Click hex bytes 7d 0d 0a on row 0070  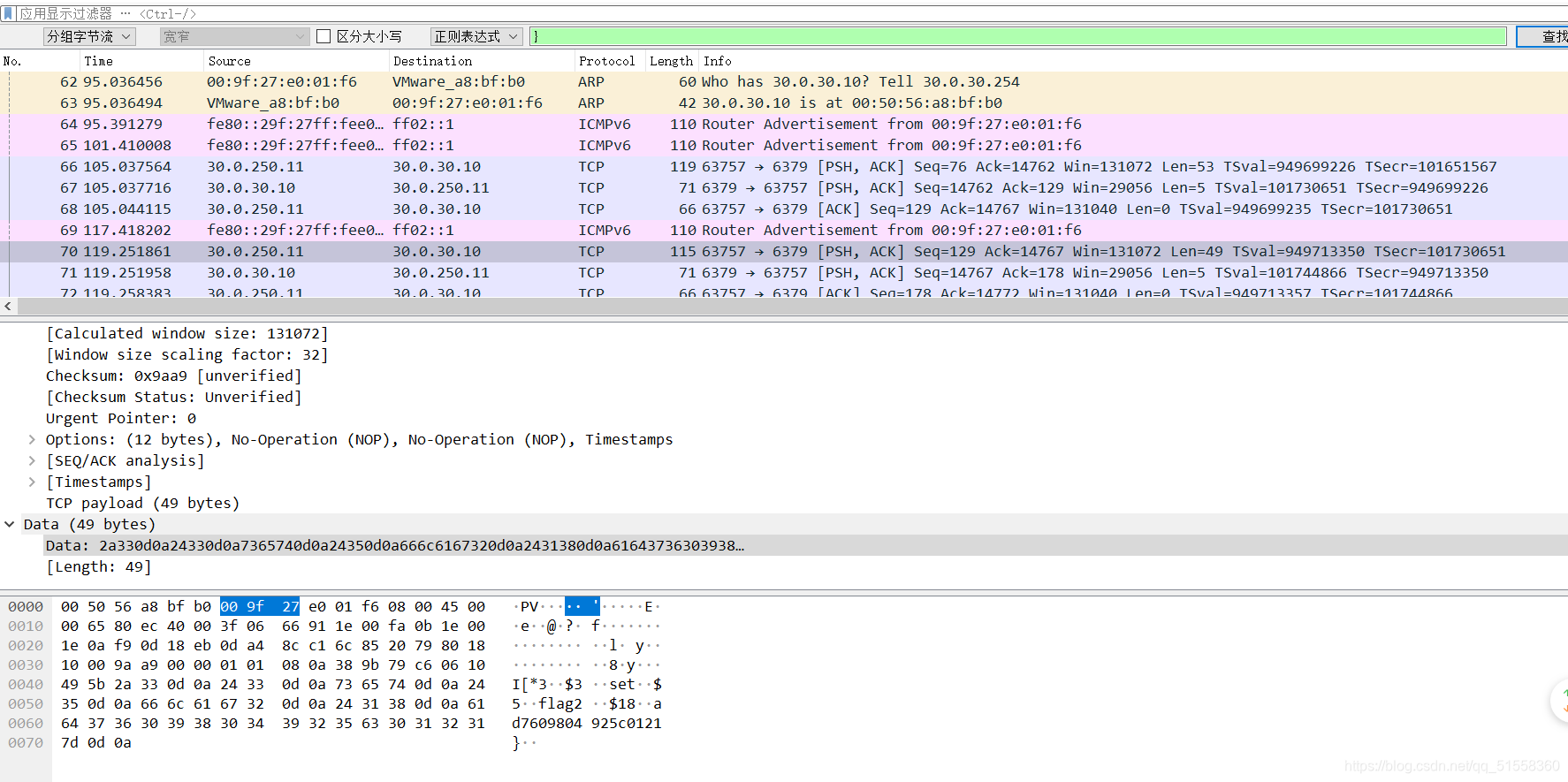tap(96, 742)
